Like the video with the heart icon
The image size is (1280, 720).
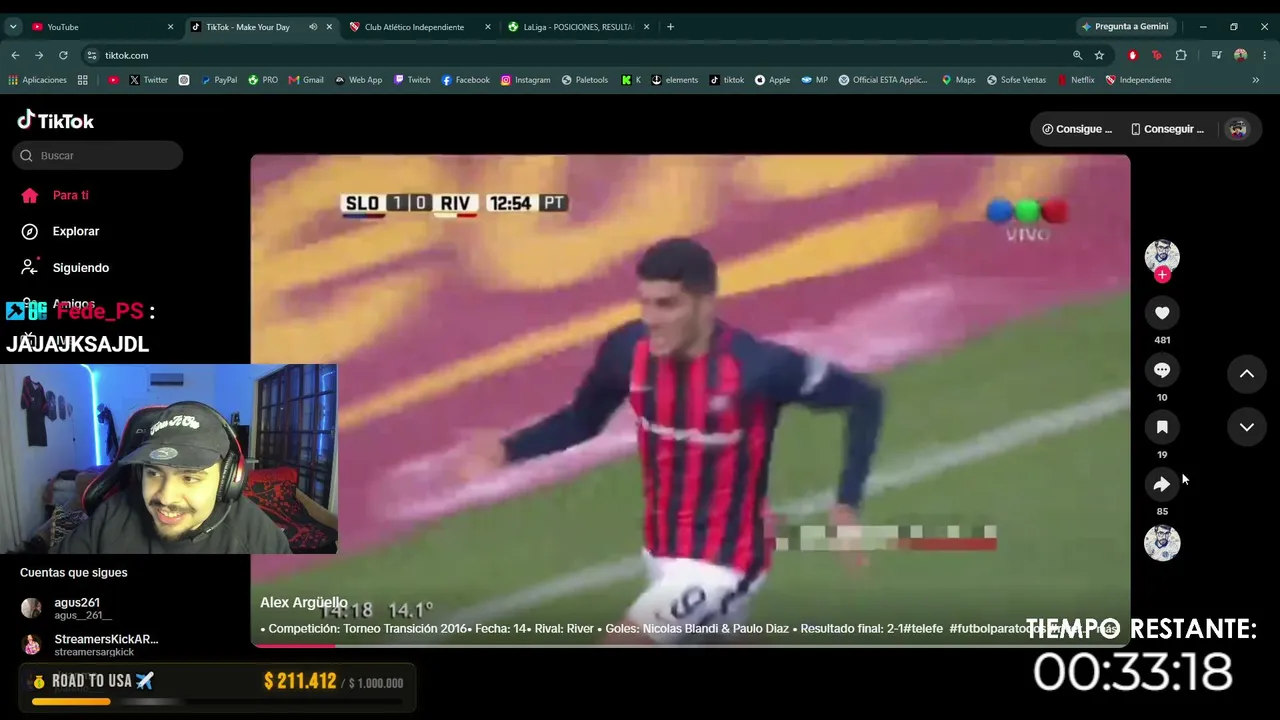click(x=1162, y=313)
